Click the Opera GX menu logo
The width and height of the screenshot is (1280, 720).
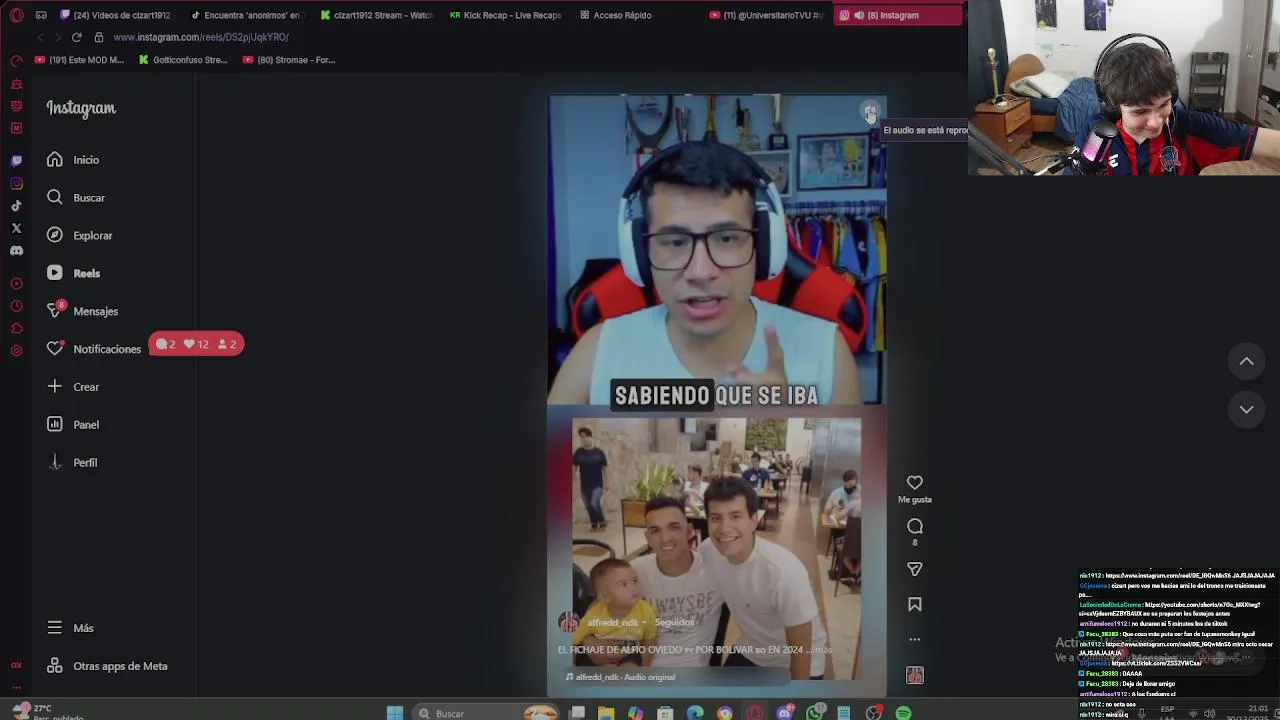[x=16, y=15]
